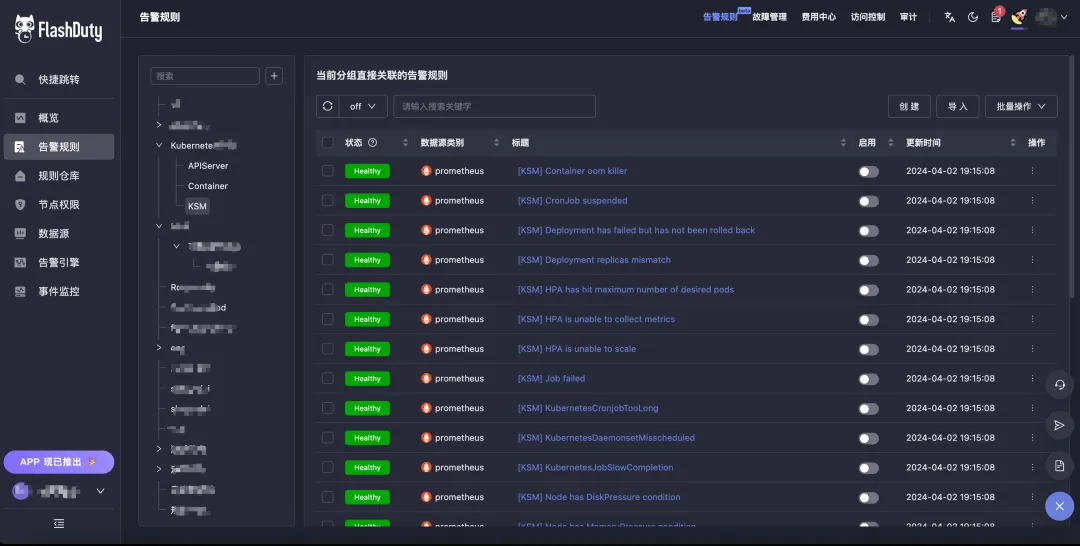1080x546 pixels.
Task: Collapse the Kubernetes tree node
Action: point(159,145)
